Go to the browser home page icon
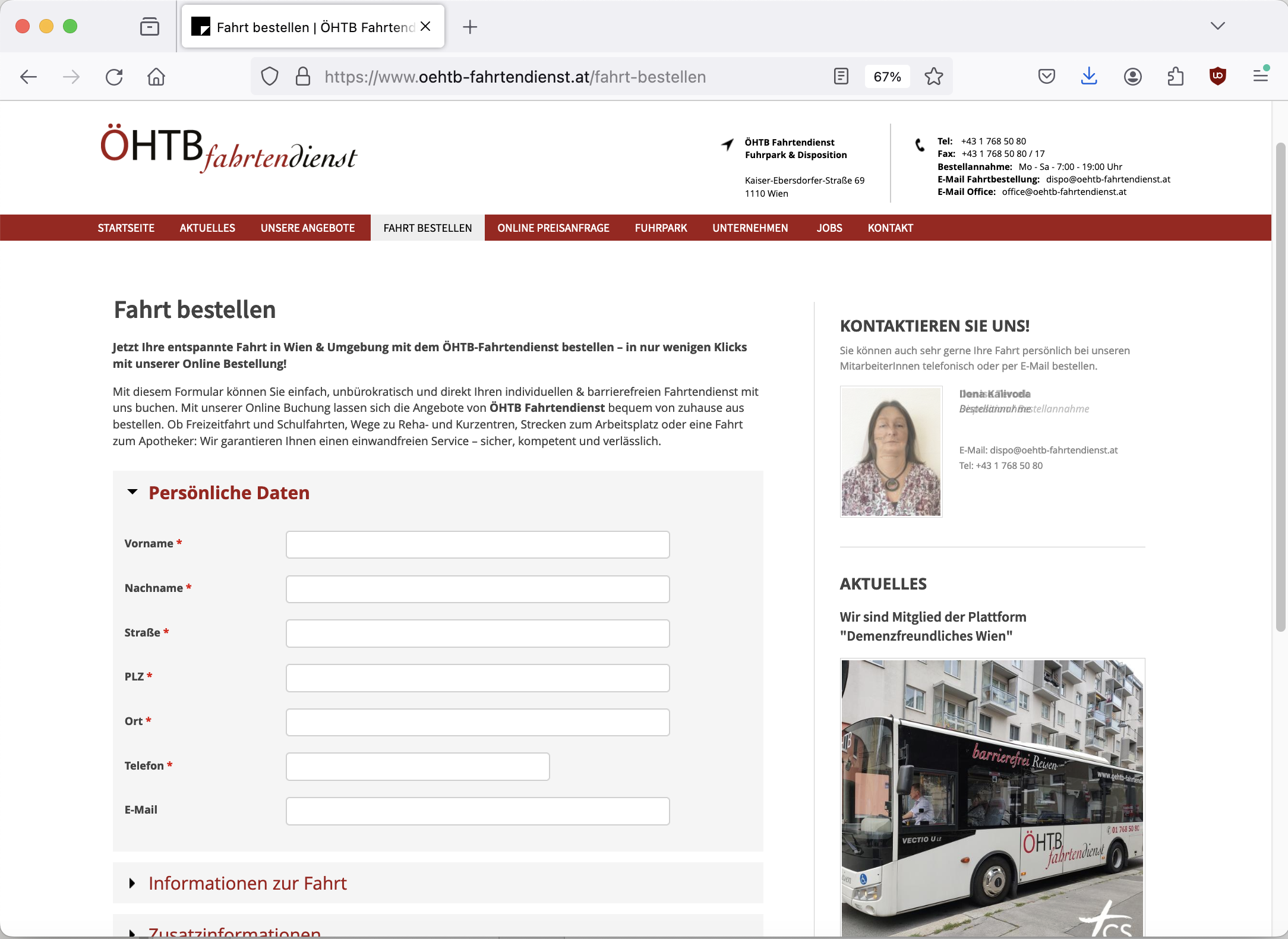1288x939 pixels. point(156,77)
